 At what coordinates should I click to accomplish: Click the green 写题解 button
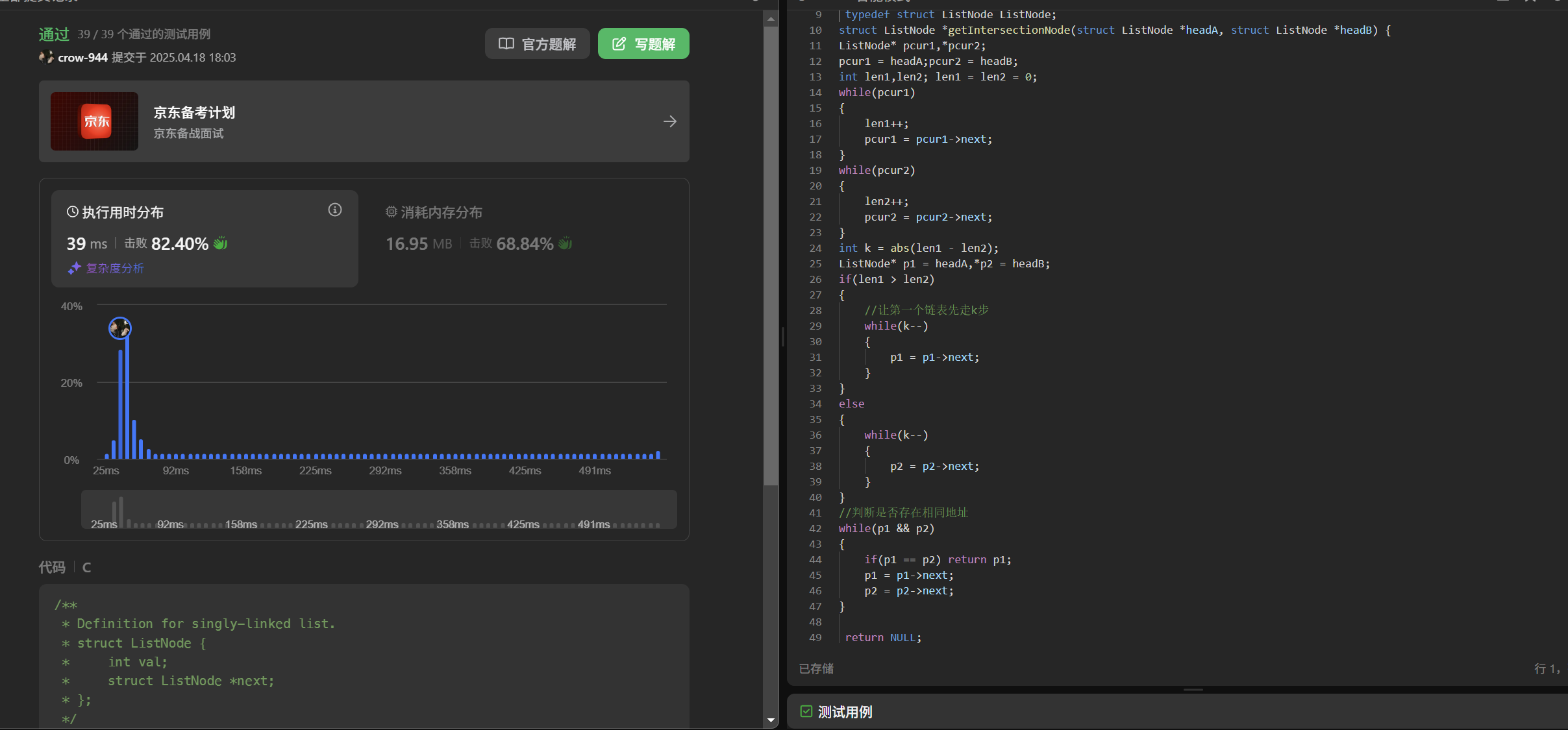point(643,43)
